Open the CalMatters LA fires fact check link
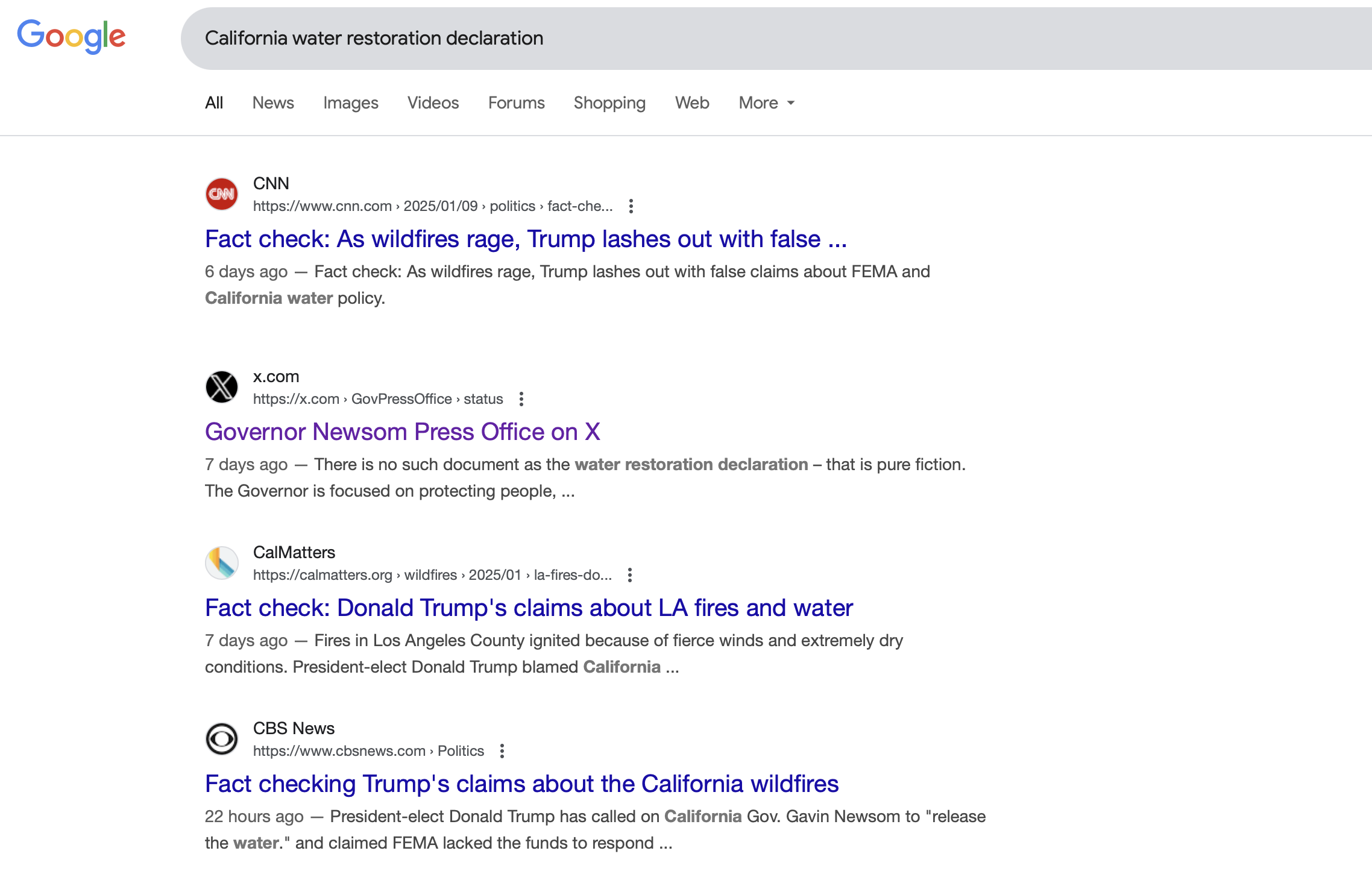The height and width of the screenshot is (880, 1372). pyautogui.click(x=529, y=608)
